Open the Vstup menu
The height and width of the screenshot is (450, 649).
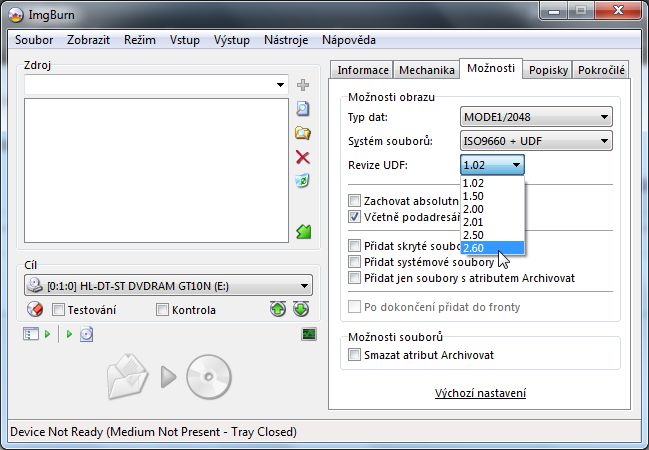click(185, 40)
